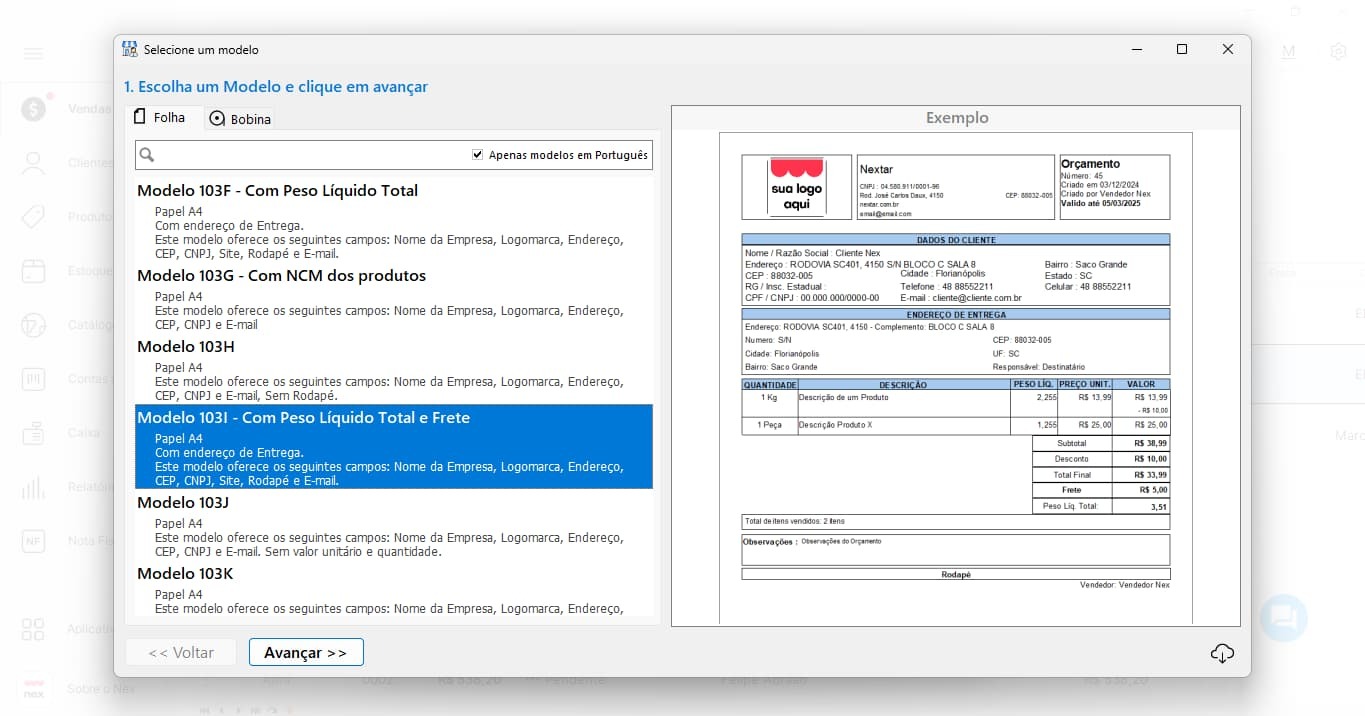This screenshot has width=1365, height=716.
Task: Select Modelo 103K in the list
Action: click(x=394, y=590)
